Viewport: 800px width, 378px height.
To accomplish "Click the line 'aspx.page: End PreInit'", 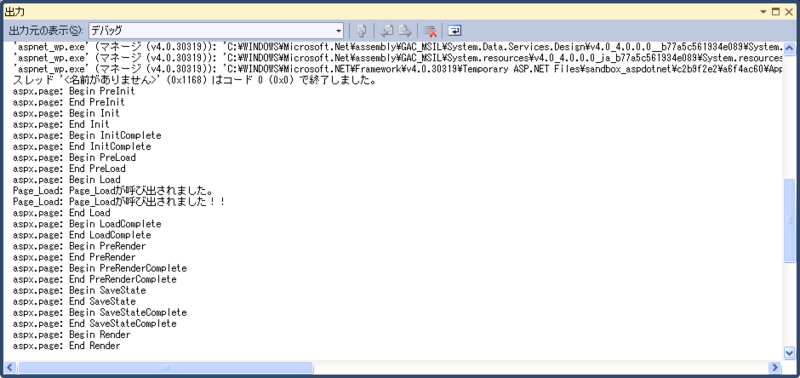I will coord(69,103).
